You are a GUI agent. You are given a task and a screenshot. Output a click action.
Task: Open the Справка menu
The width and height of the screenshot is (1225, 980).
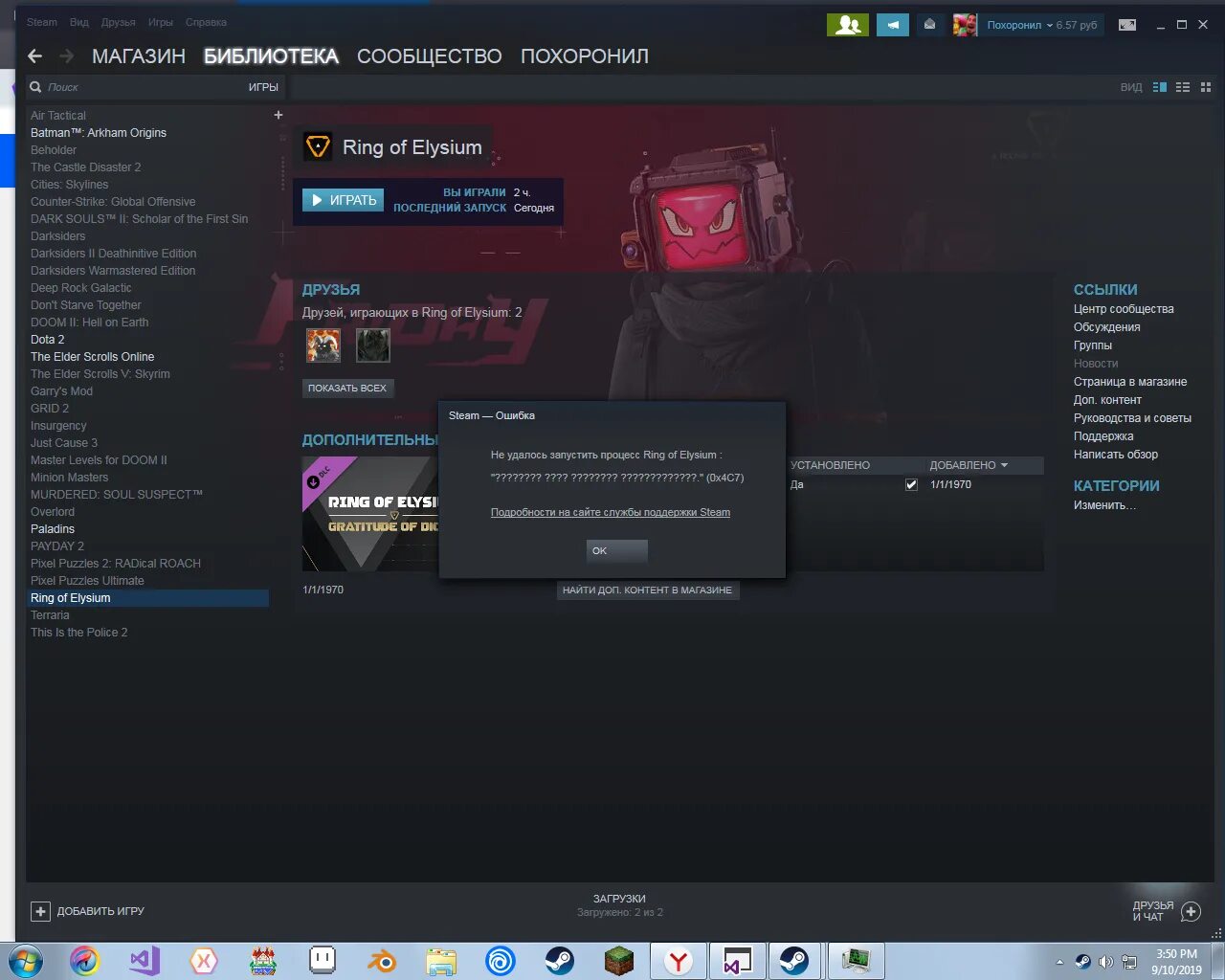pyautogui.click(x=206, y=22)
